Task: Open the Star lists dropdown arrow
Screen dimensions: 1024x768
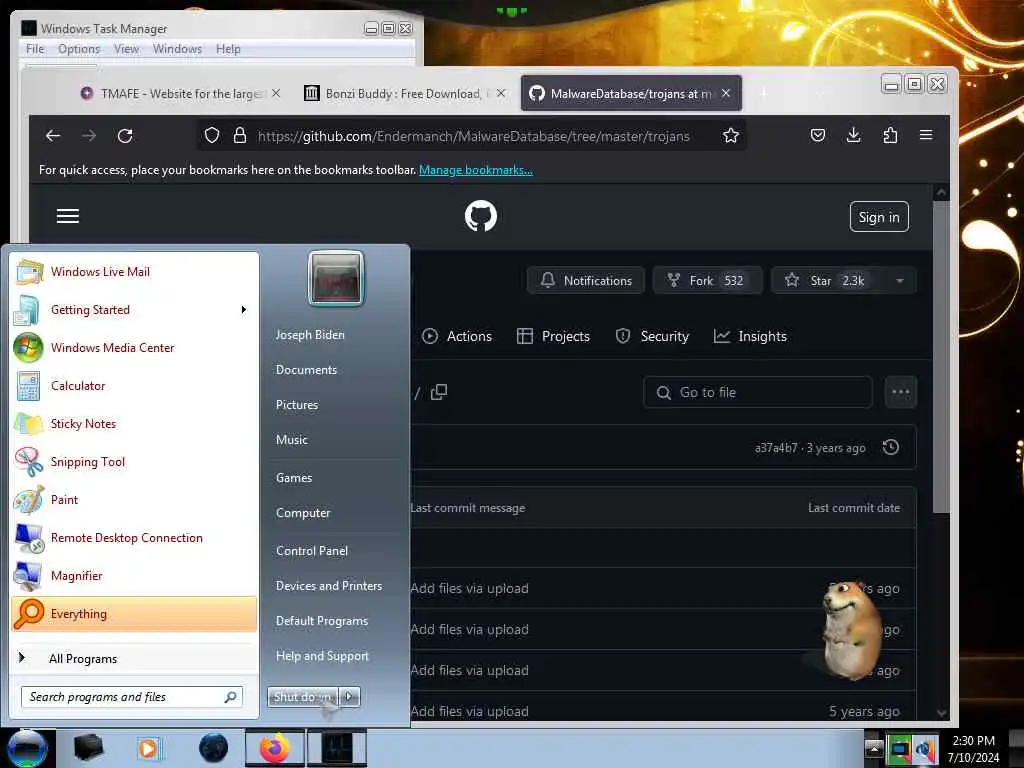Action: tap(901, 281)
